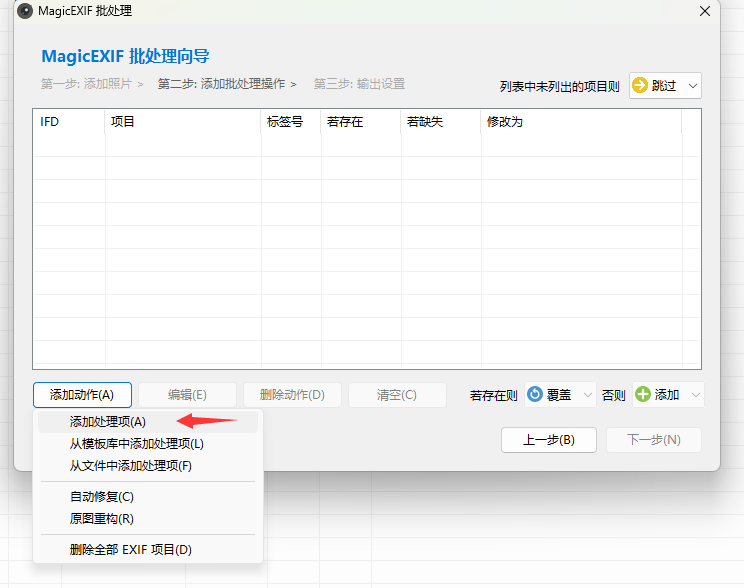The height and width of the screenshot is (588, 744).
Task: Click the 下一步(N) button
Action: point(654,440)
